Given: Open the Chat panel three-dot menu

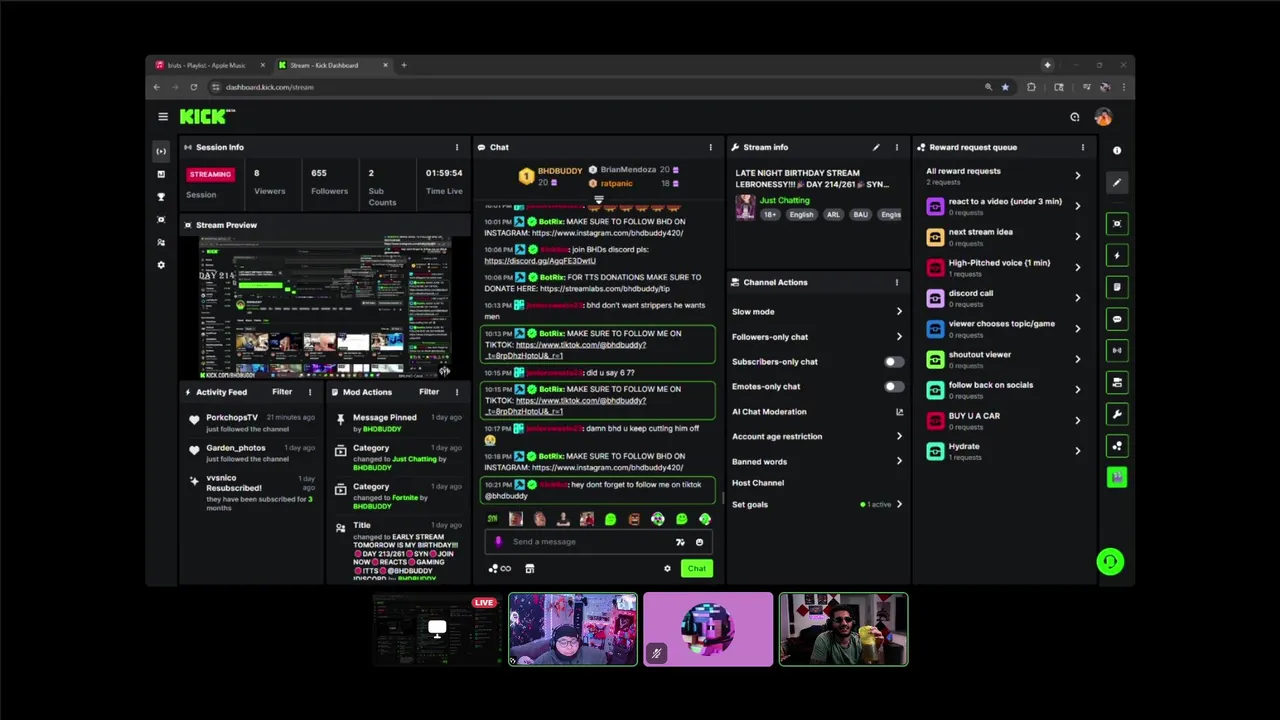Looking at the screenshot, I should 711,147.
